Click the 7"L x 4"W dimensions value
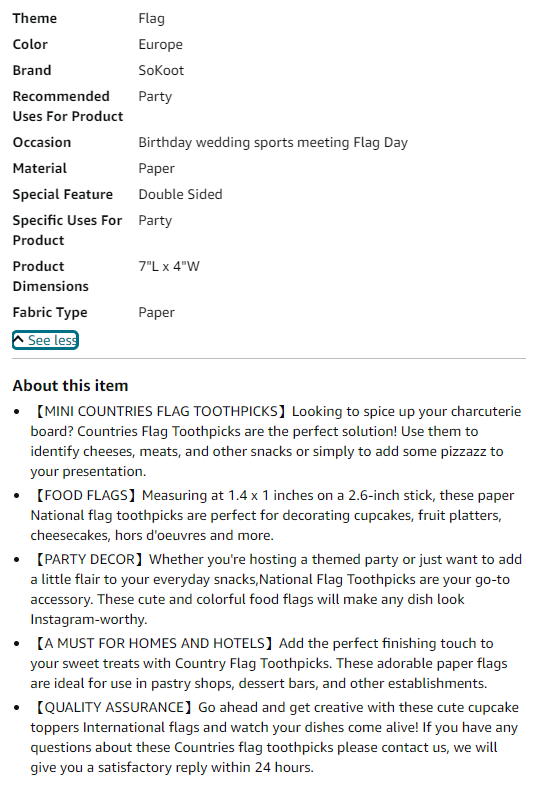The height and width of the screenshot is (787, 546). pyautogui.click(x=169, y=266)
